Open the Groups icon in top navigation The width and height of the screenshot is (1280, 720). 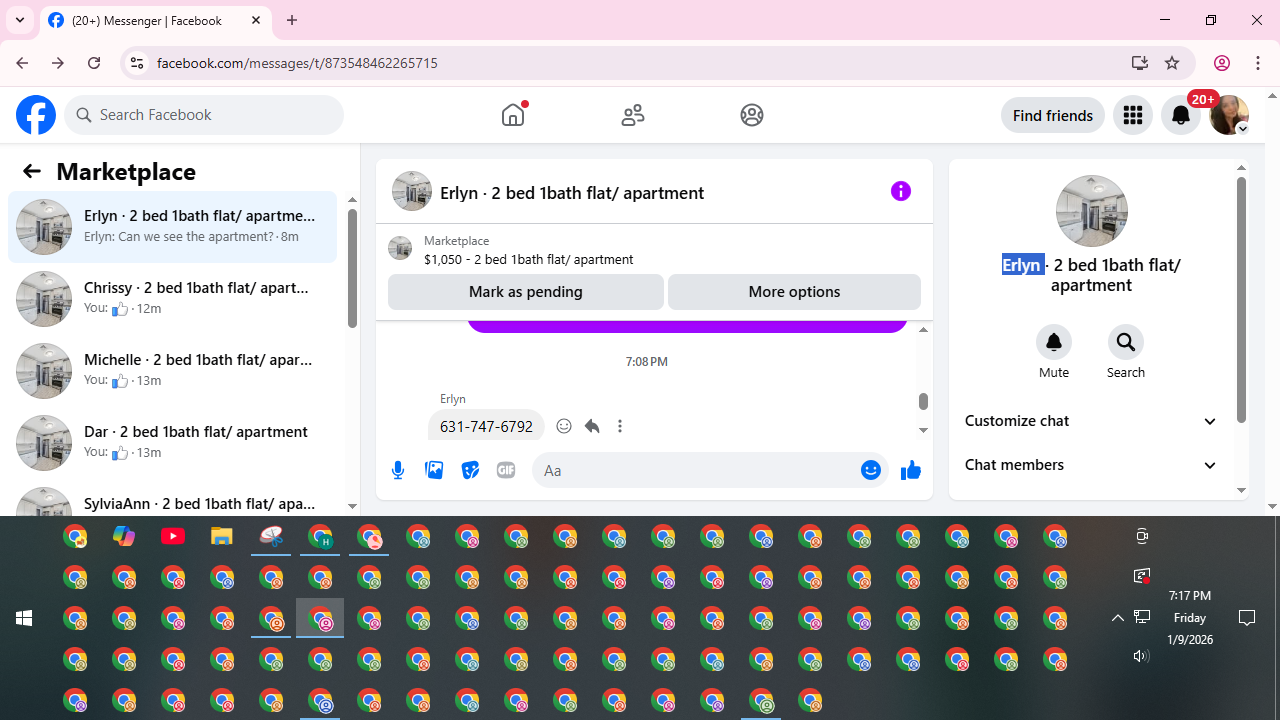click(x=752, y=115)
